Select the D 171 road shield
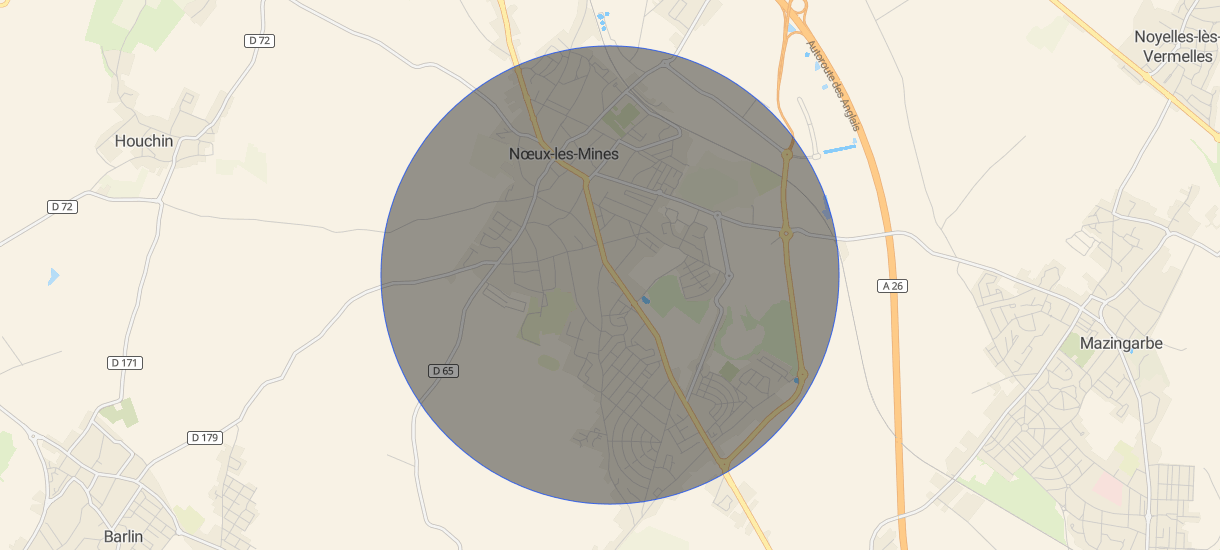Image resolution: width=1220 pixels, height=550 pixels. 125,363
